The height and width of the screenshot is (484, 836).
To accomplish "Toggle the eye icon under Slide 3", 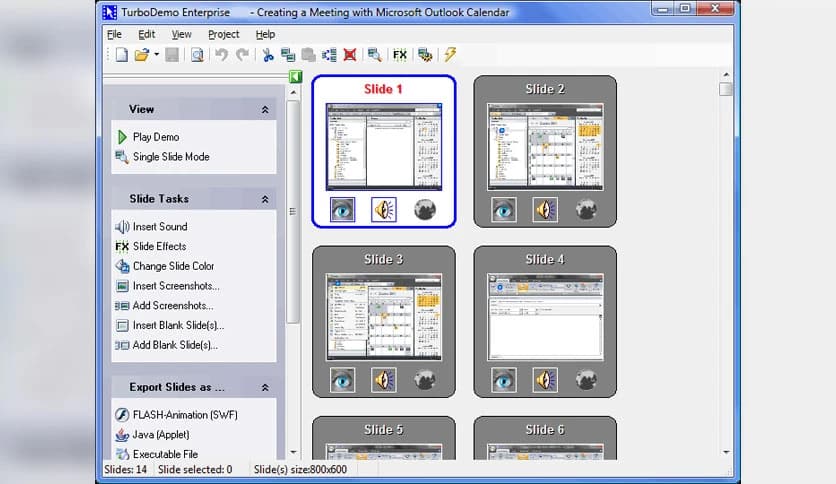I will (343, 380).
